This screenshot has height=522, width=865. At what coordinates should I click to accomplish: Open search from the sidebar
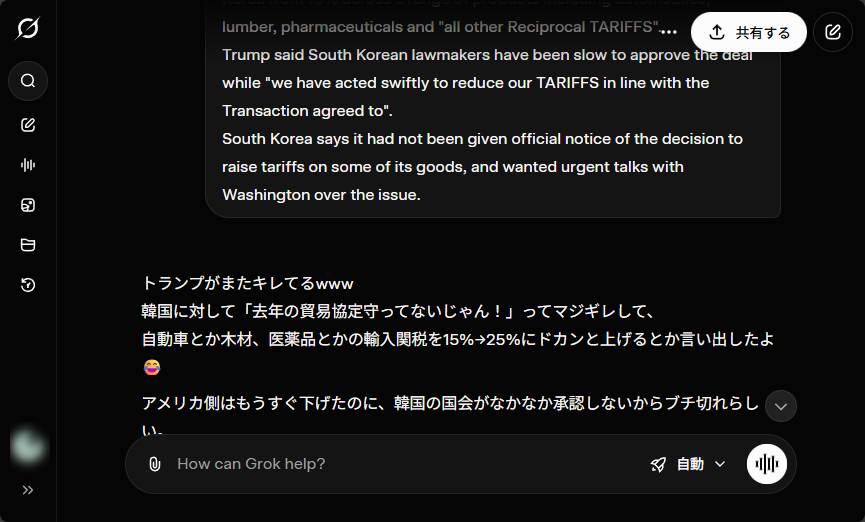point(28,81)
